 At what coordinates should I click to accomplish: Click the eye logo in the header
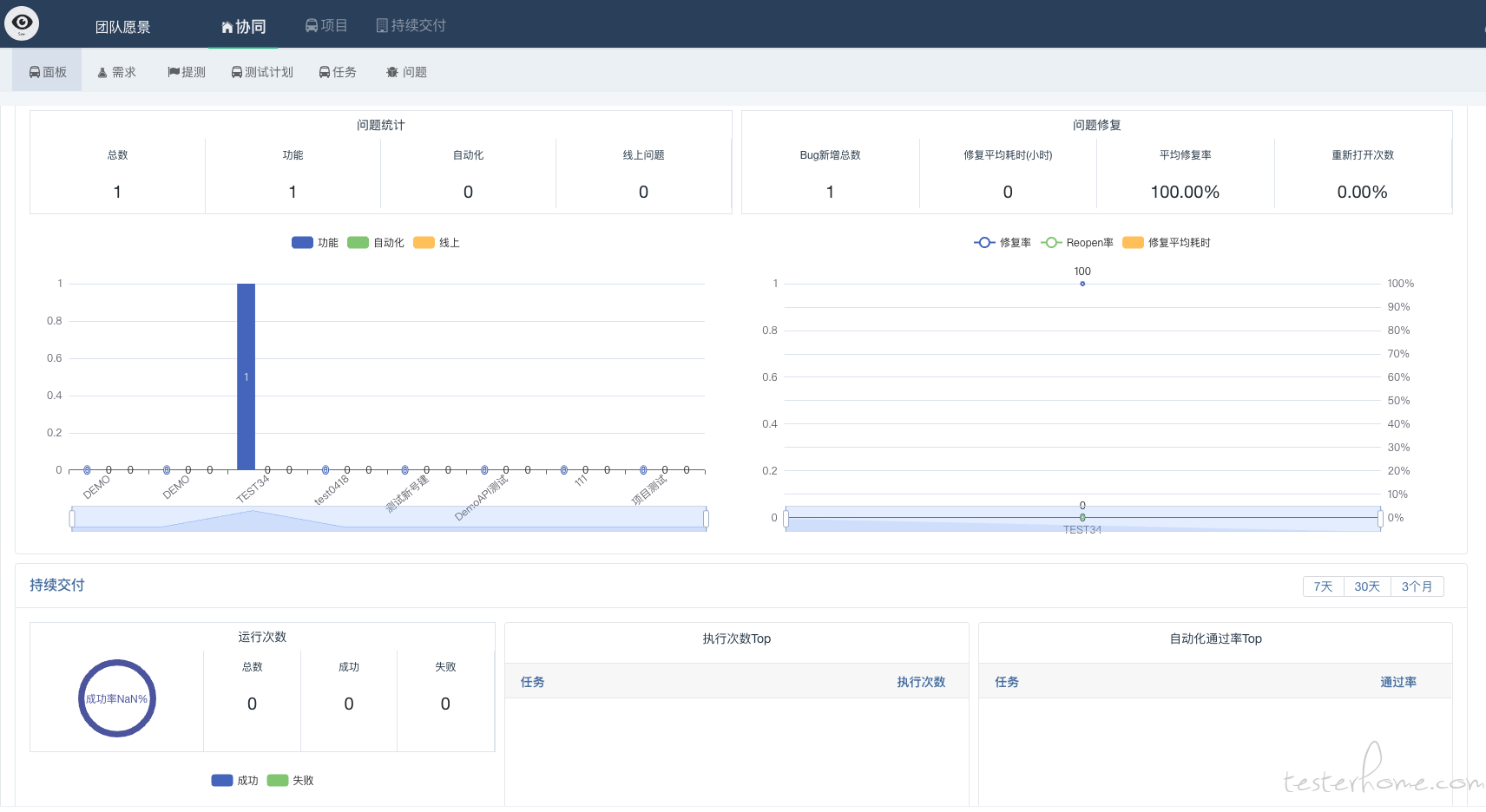point(22,23)
